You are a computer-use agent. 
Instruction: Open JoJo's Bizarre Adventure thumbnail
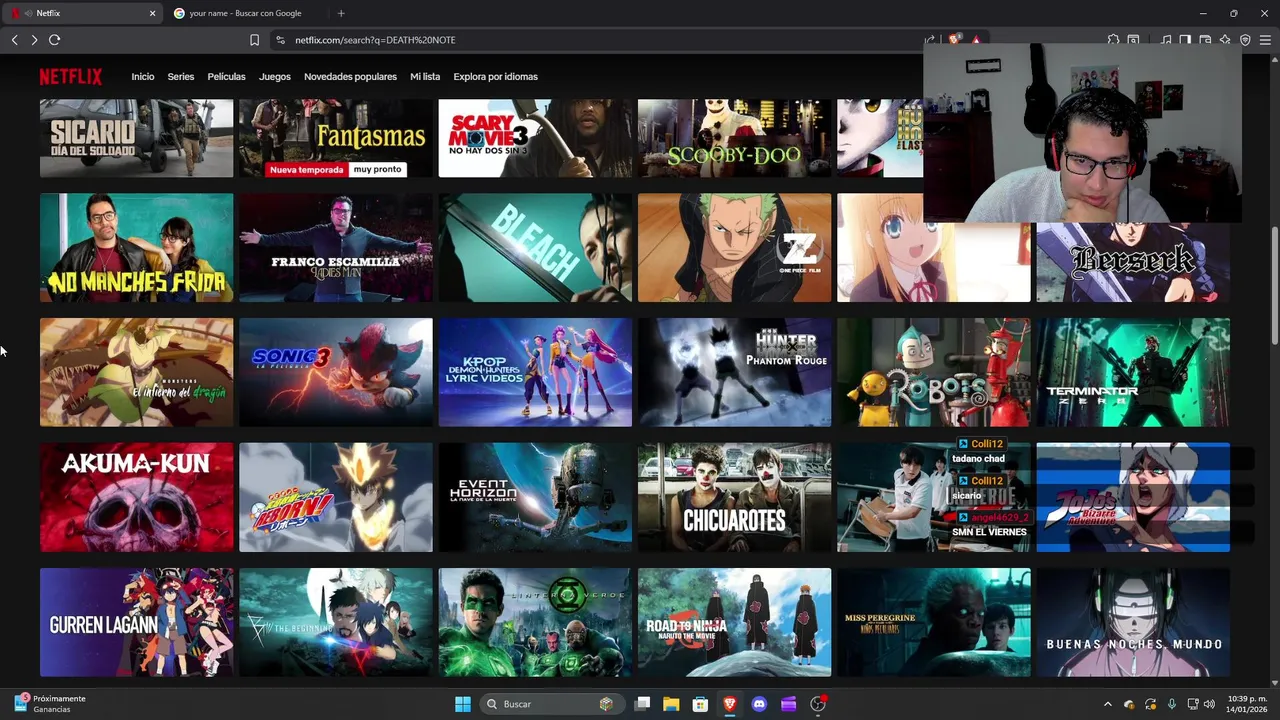(1133, 497)
